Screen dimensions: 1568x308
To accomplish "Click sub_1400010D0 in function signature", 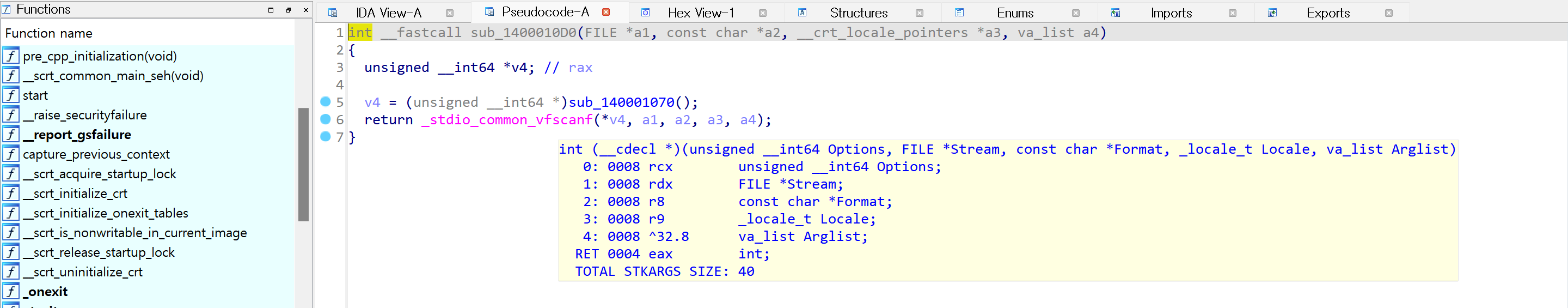I will pos(523,32).
